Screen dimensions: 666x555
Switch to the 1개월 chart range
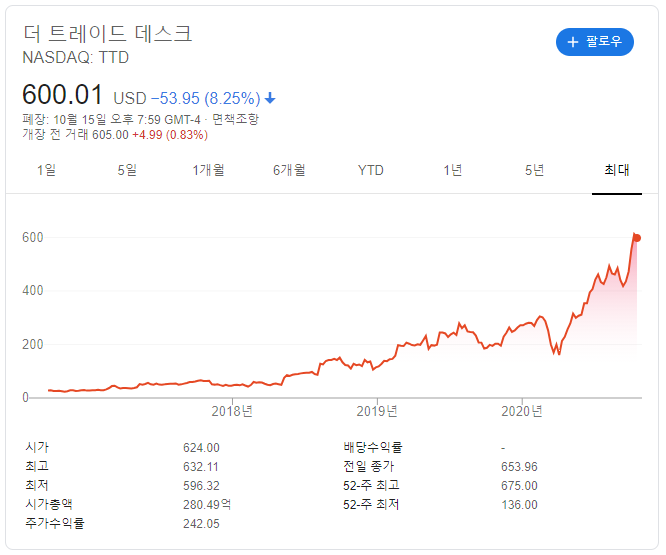coord(208,170)
